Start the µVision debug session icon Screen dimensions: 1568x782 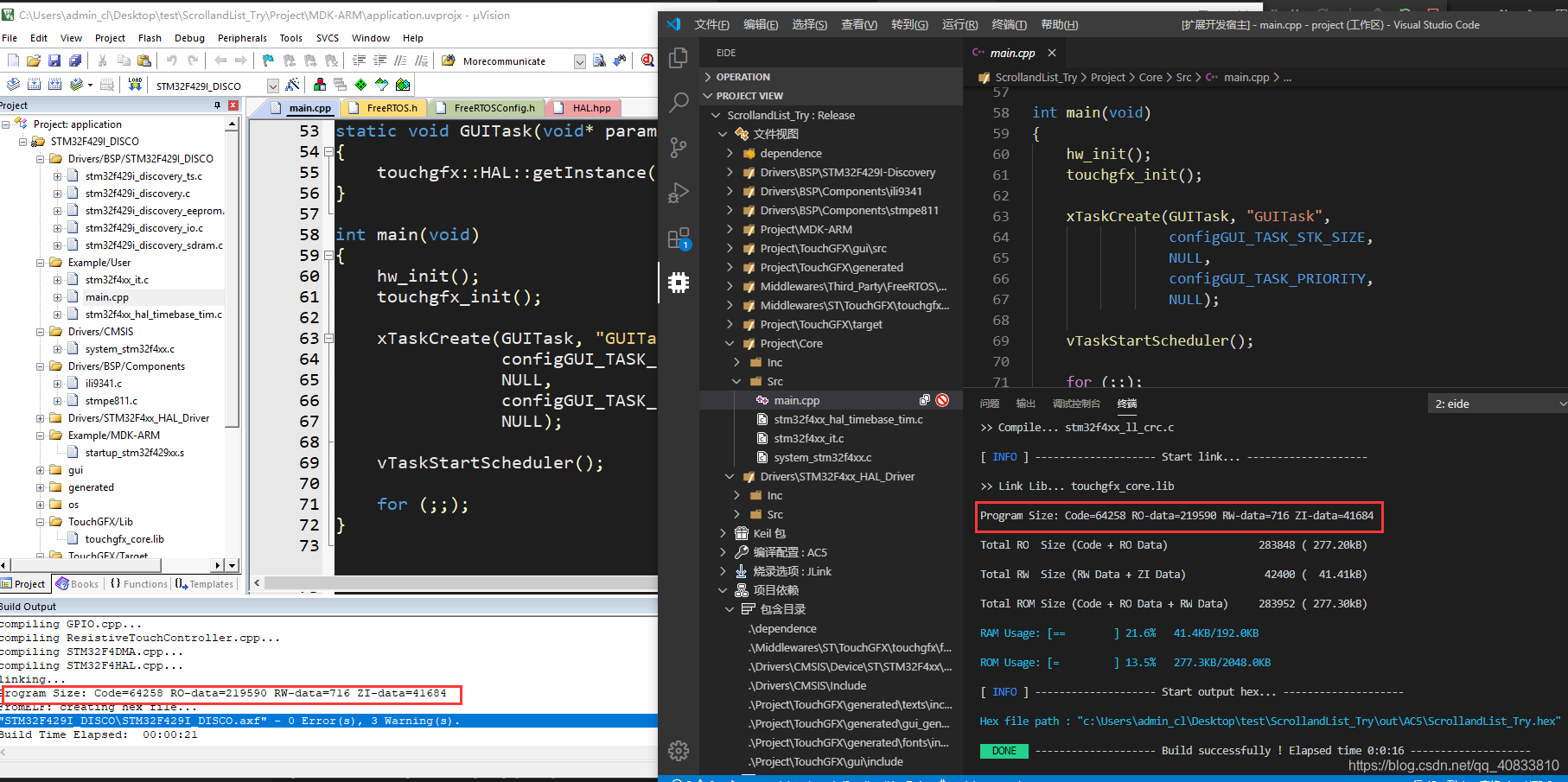point(647,60)
